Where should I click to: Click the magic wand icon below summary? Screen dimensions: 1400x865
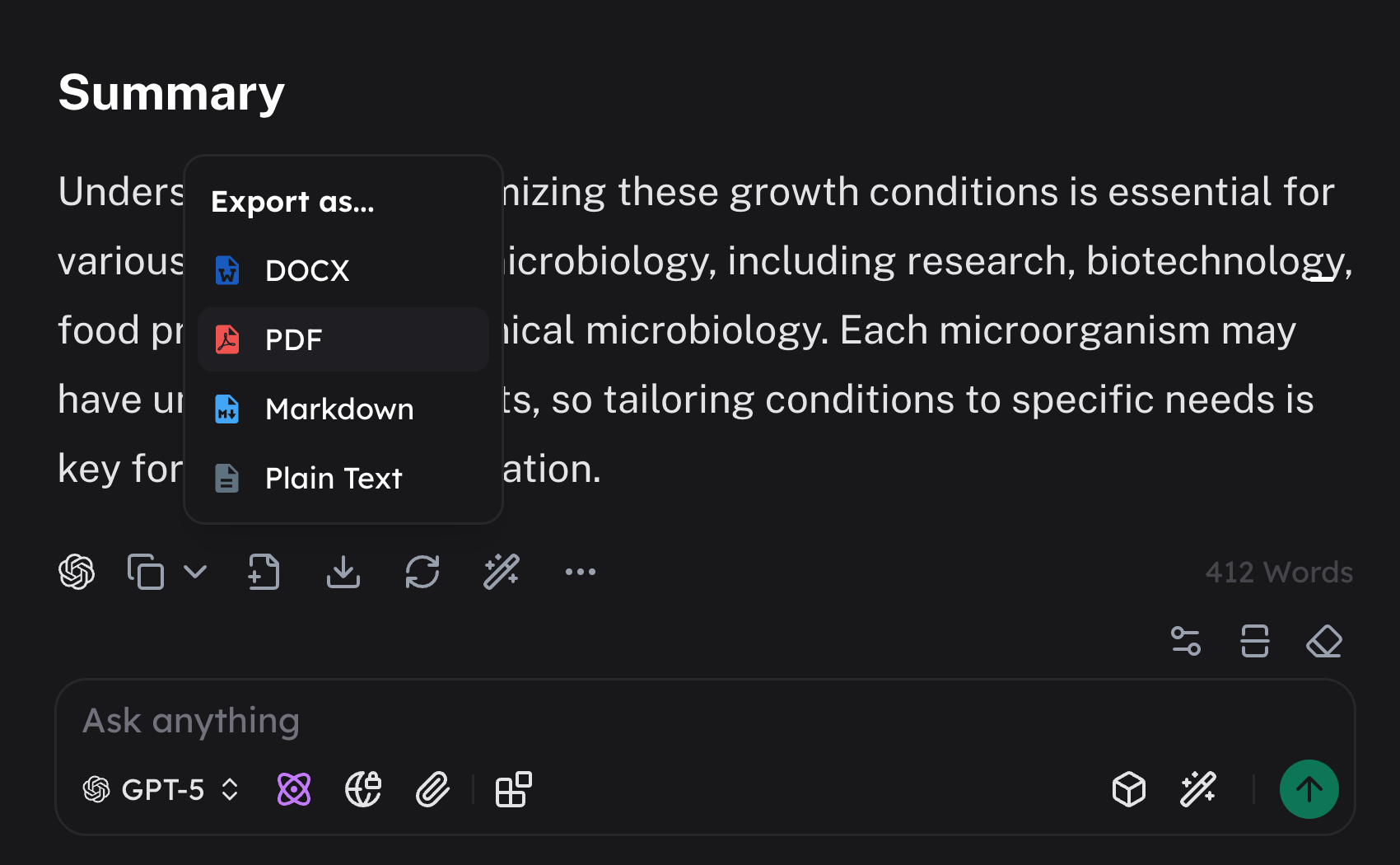[x=502, y=572]
